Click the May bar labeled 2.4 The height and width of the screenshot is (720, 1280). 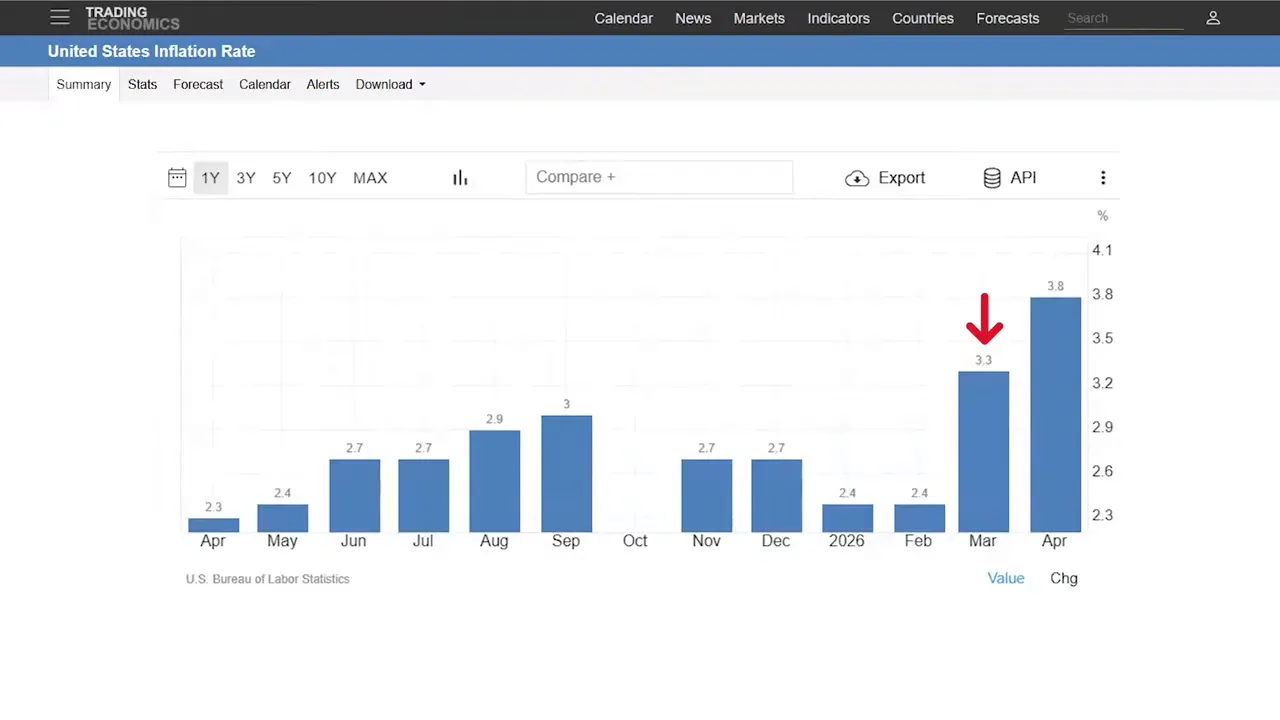coord(282,518)
